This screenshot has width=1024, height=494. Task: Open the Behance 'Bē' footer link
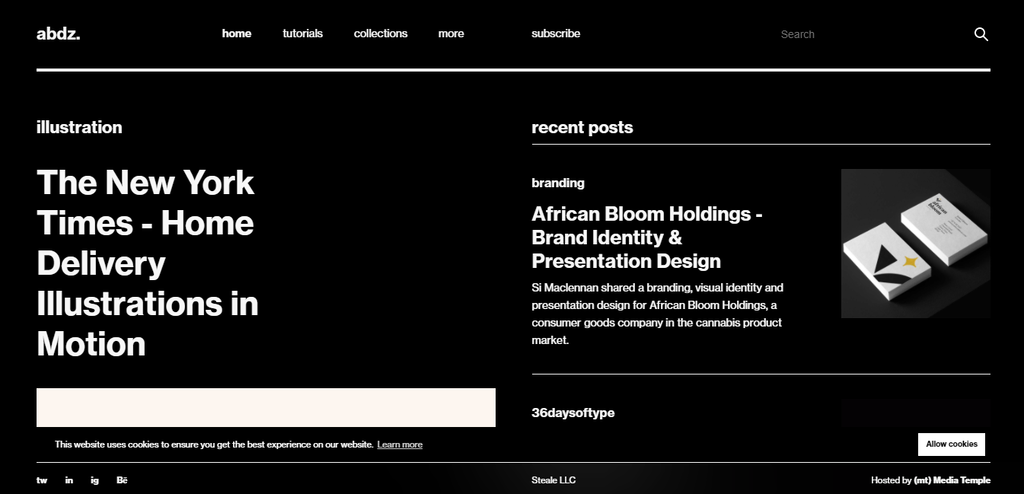click(122, 480)
